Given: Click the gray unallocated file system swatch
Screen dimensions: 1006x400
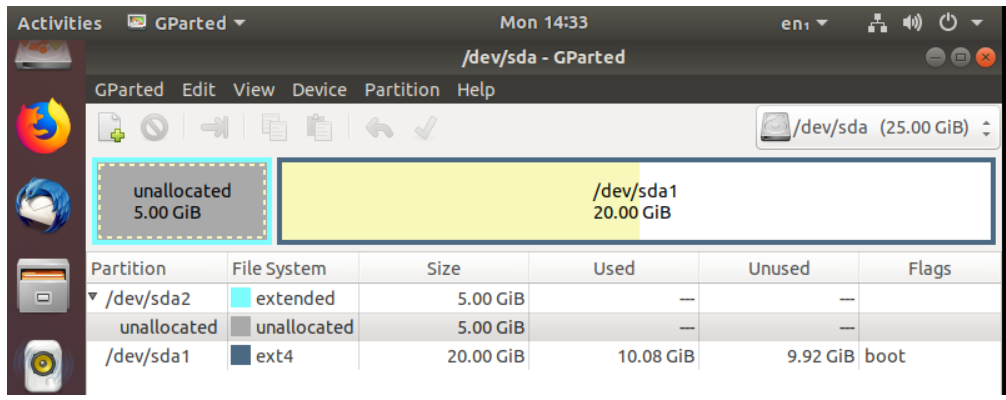Looking at the screenshot, I should (x=241, y=327).
